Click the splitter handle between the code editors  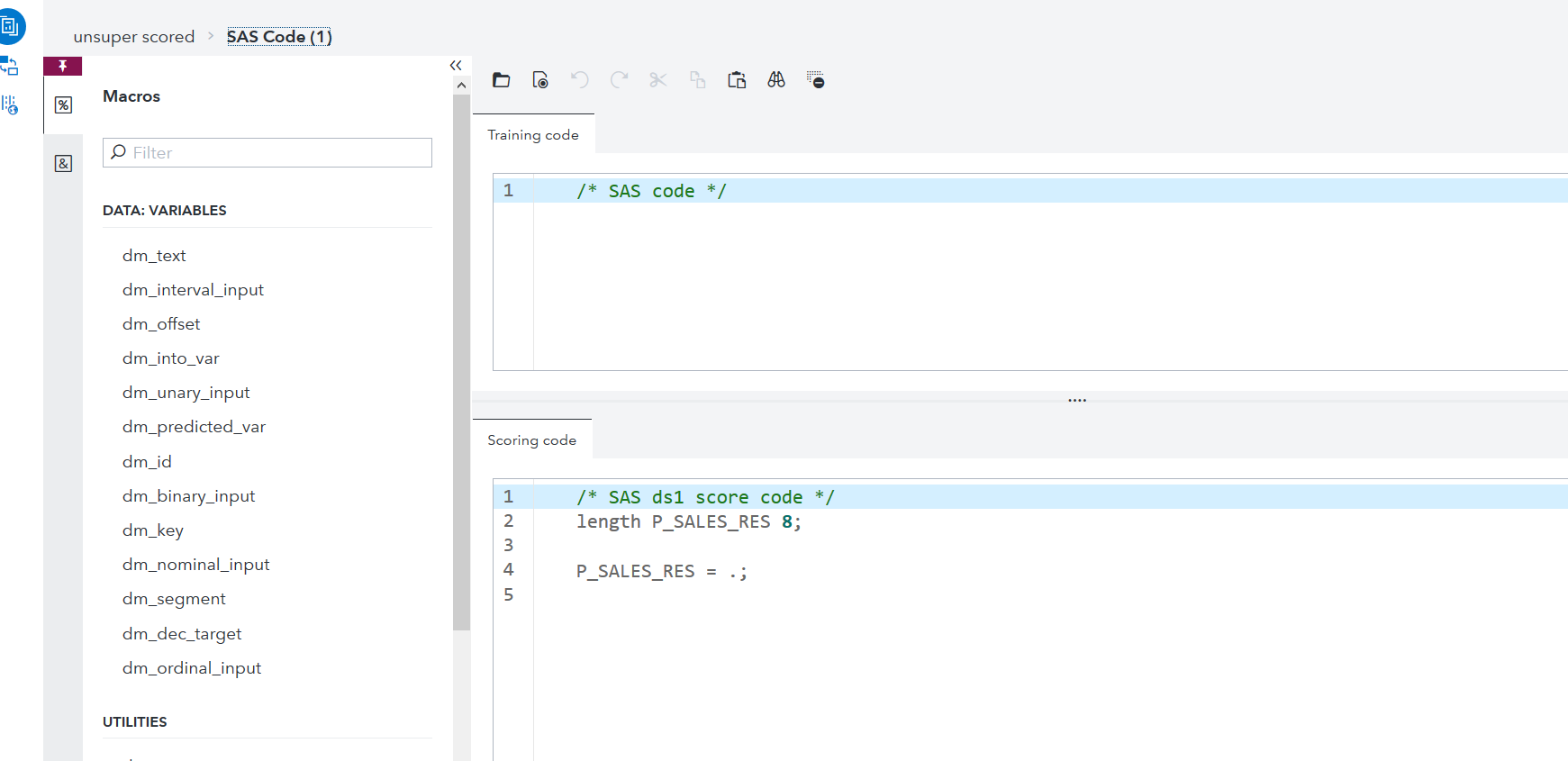(x=1077, y=400)
